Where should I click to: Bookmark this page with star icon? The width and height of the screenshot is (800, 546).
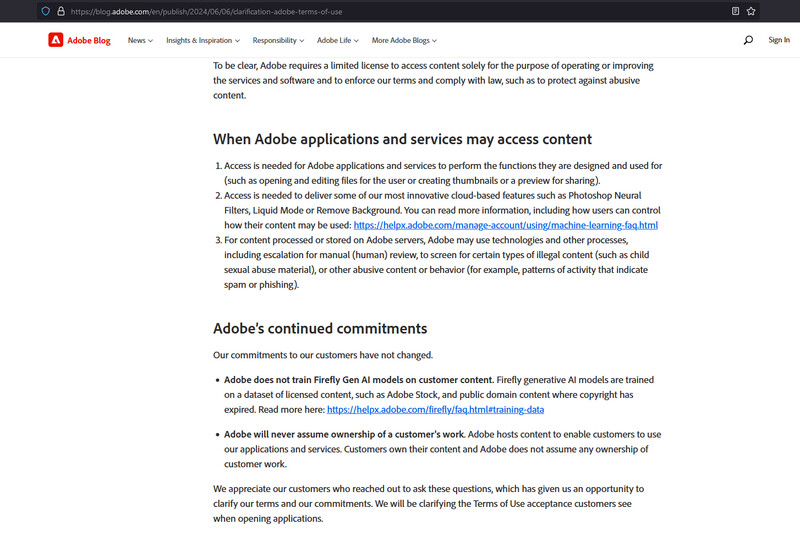751,11
